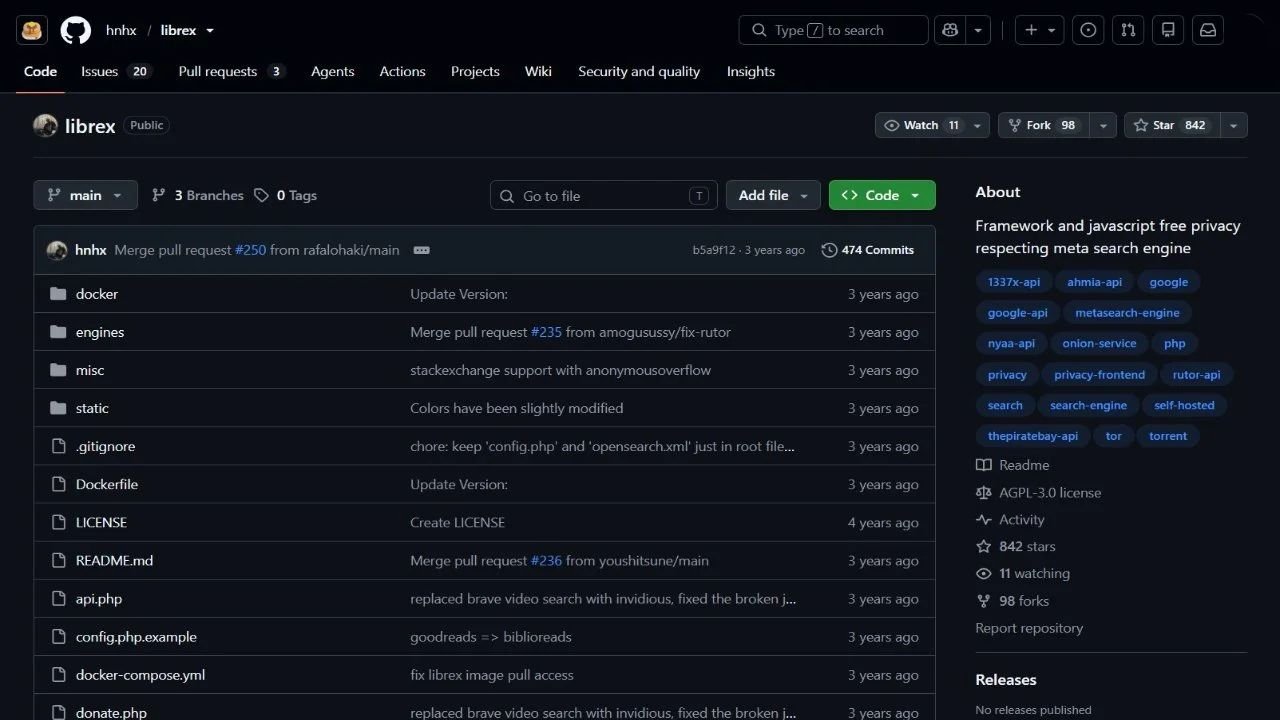Click the folder icon beside static
Screen dimensions: 1280x720
pos(58,408)
